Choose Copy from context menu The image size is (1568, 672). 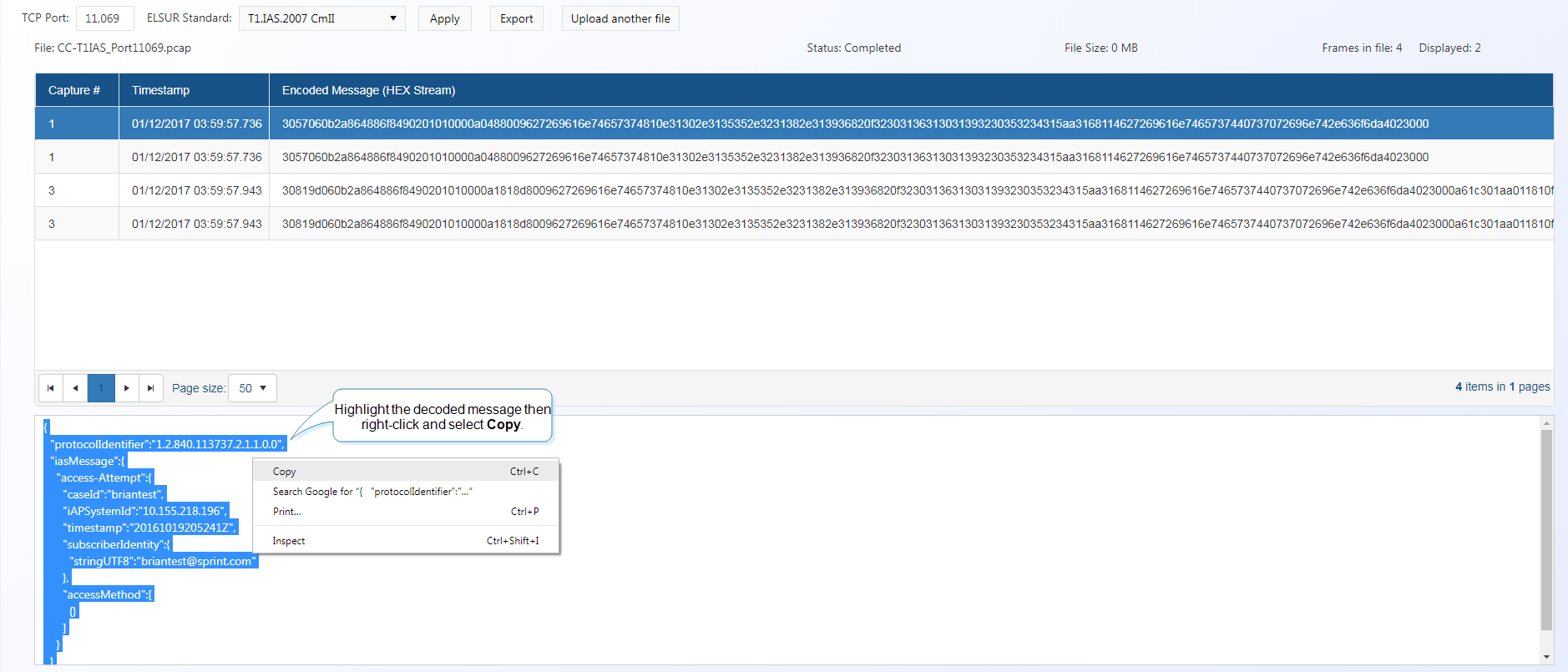285,472
